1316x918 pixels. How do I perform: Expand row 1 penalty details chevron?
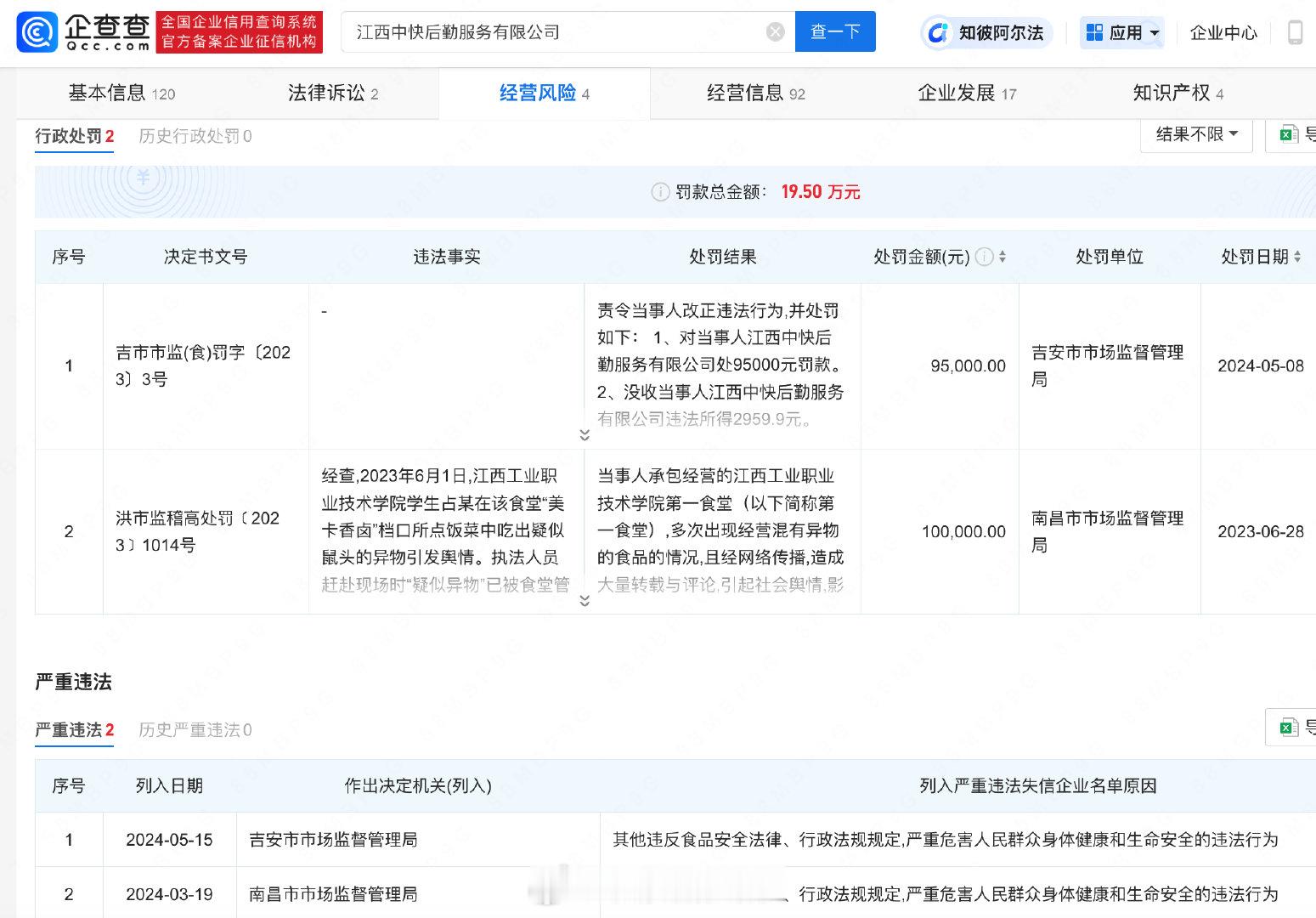[x=585, y=435]
